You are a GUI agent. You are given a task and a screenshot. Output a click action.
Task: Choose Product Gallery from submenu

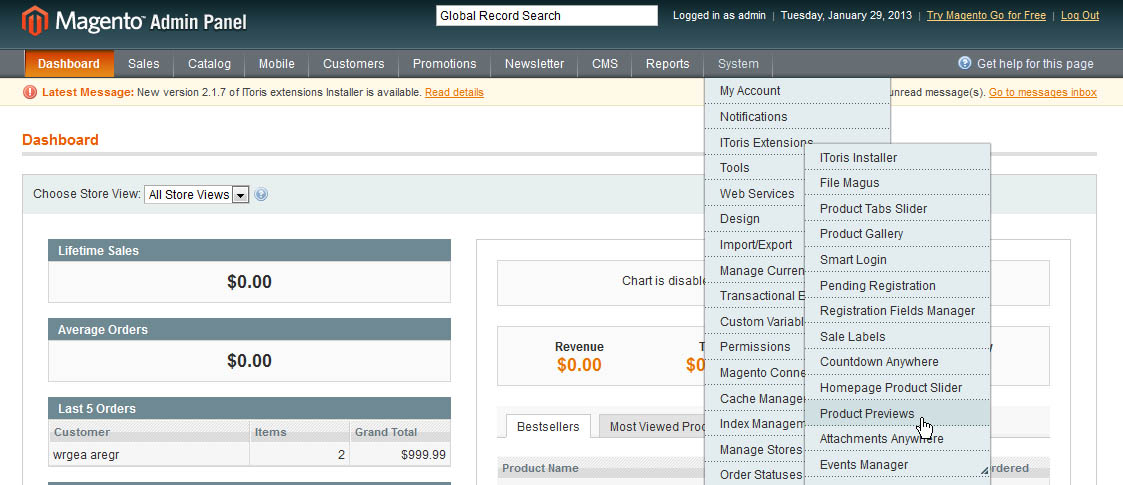tap(897, 234)
